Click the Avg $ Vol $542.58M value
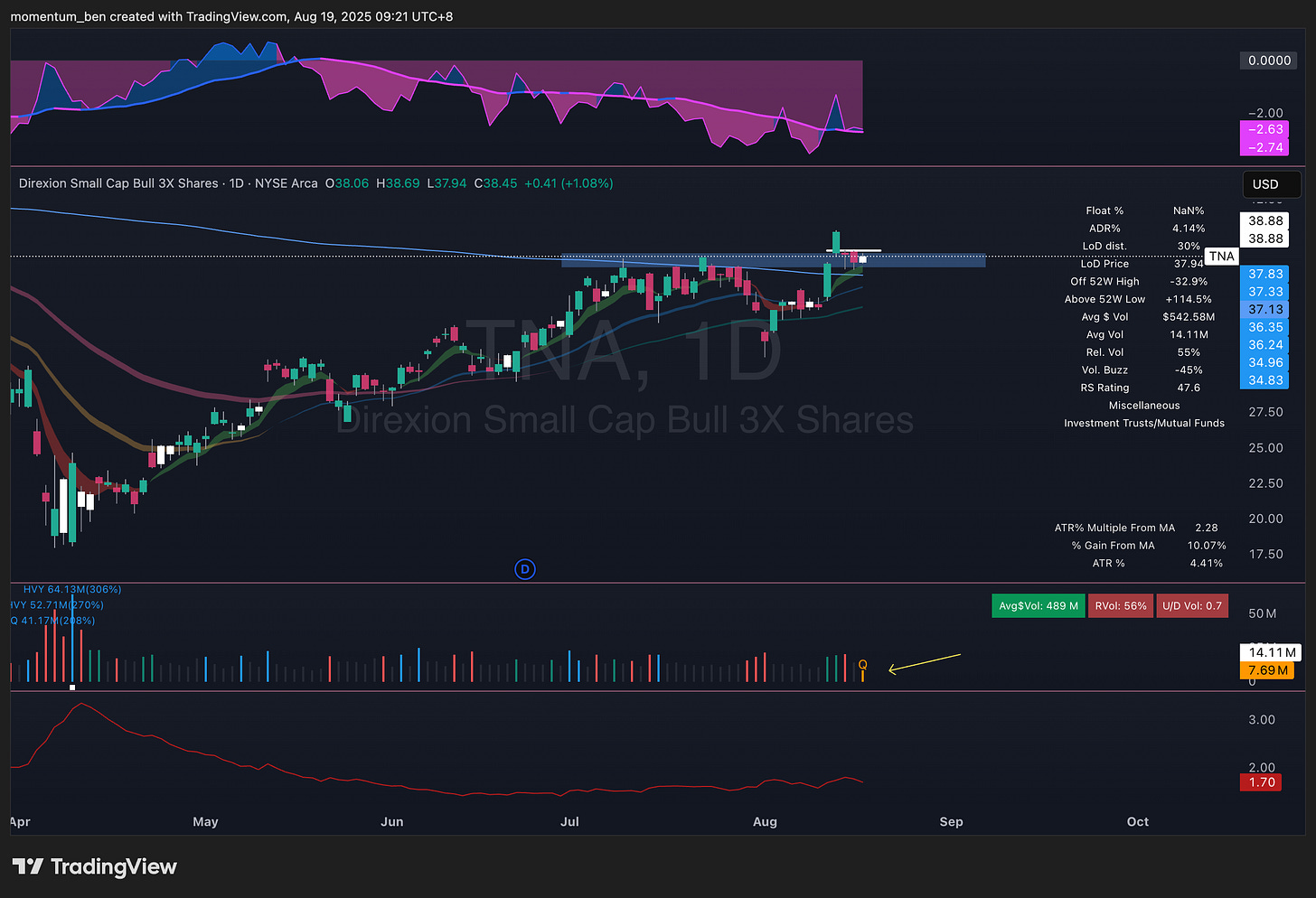1316x898 pixels. point(1189,317)
